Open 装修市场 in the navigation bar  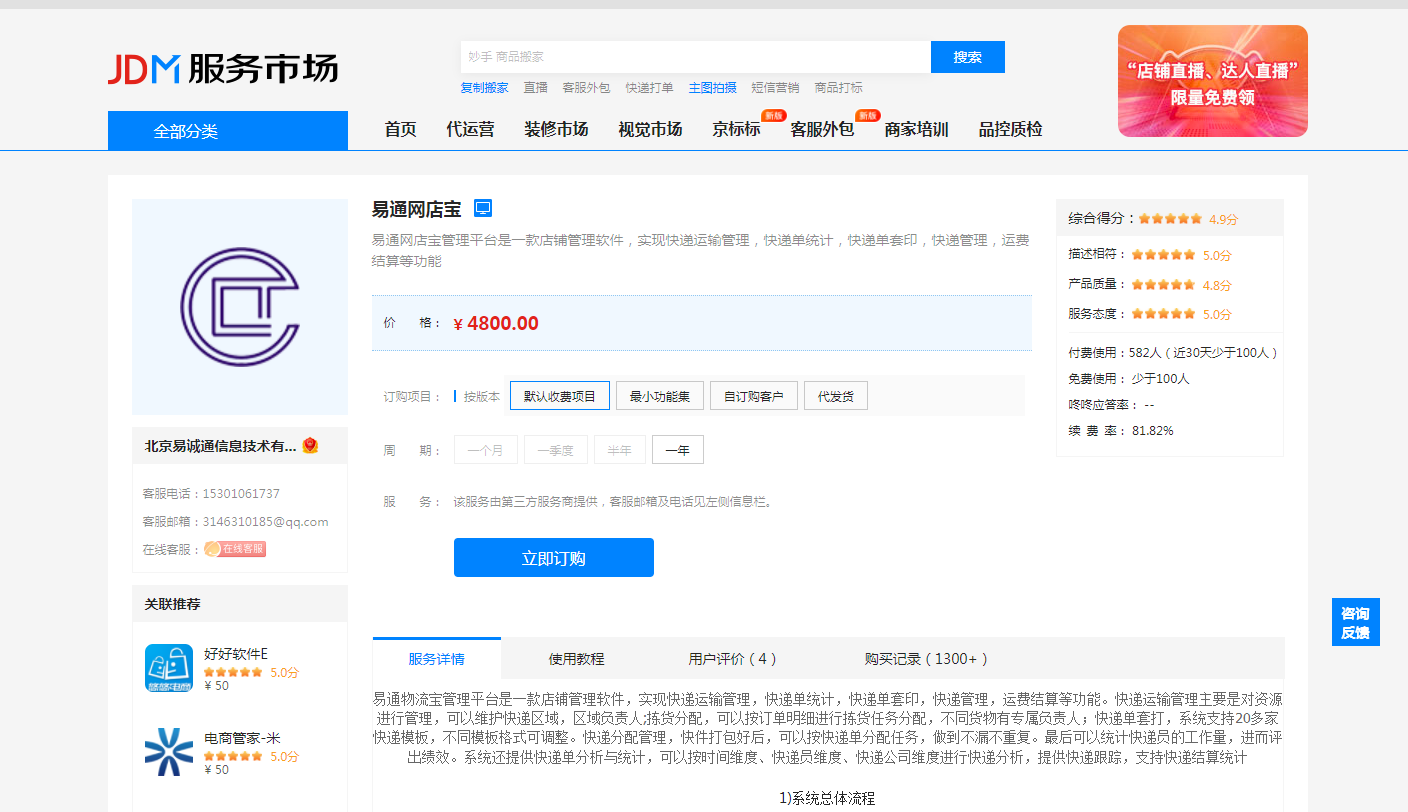click(x=556, y=129)
